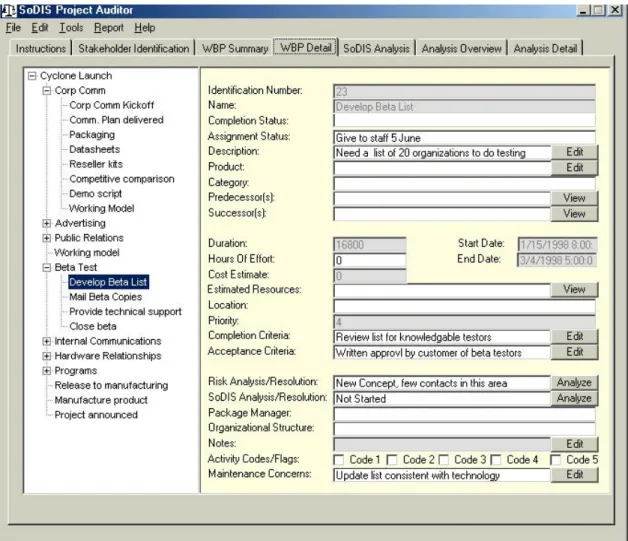Check the Code 5 checkbox
628x541 pixels.
click(x=556, y=460)
